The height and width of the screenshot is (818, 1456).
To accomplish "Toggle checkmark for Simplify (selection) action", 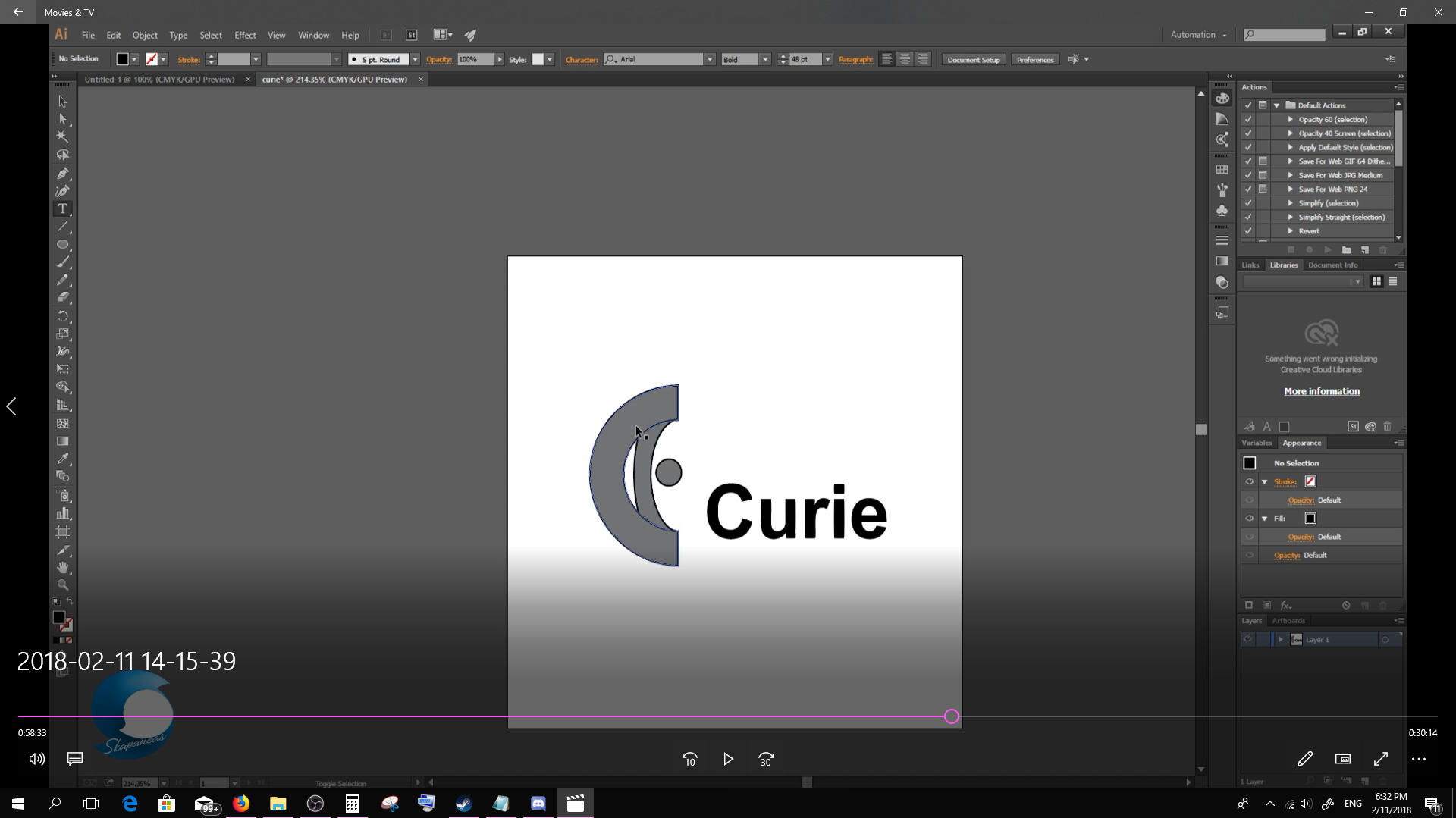I will 1248,203.
